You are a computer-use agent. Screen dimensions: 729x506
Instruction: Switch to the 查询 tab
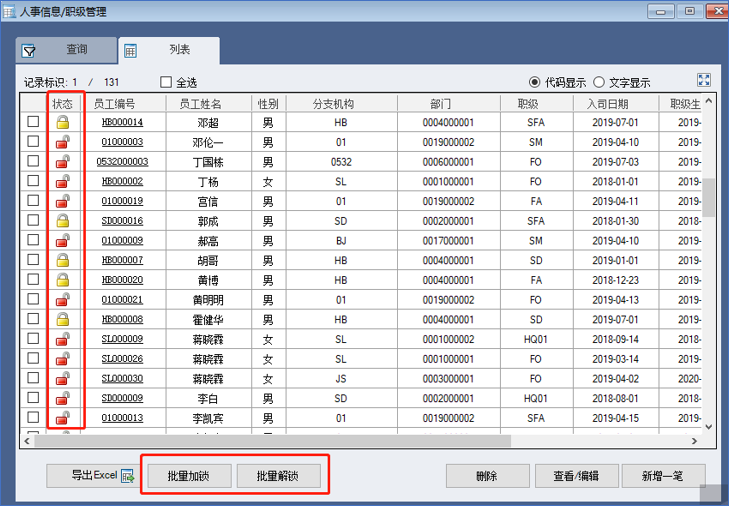pyautogui.click(x=63, y=50)
